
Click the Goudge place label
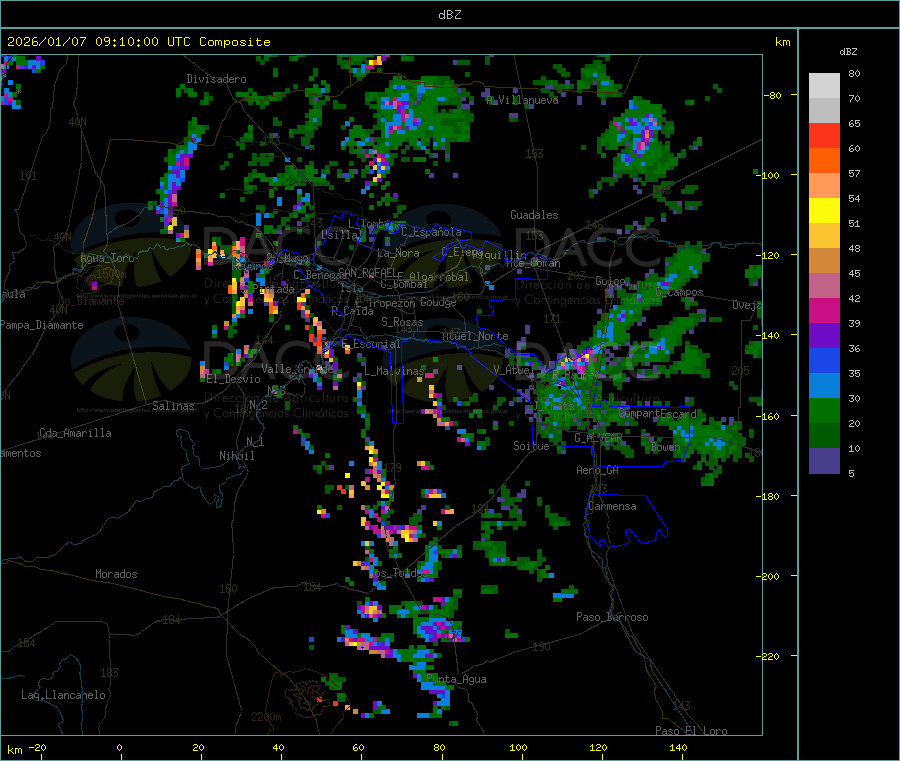[x=439, y=302]
